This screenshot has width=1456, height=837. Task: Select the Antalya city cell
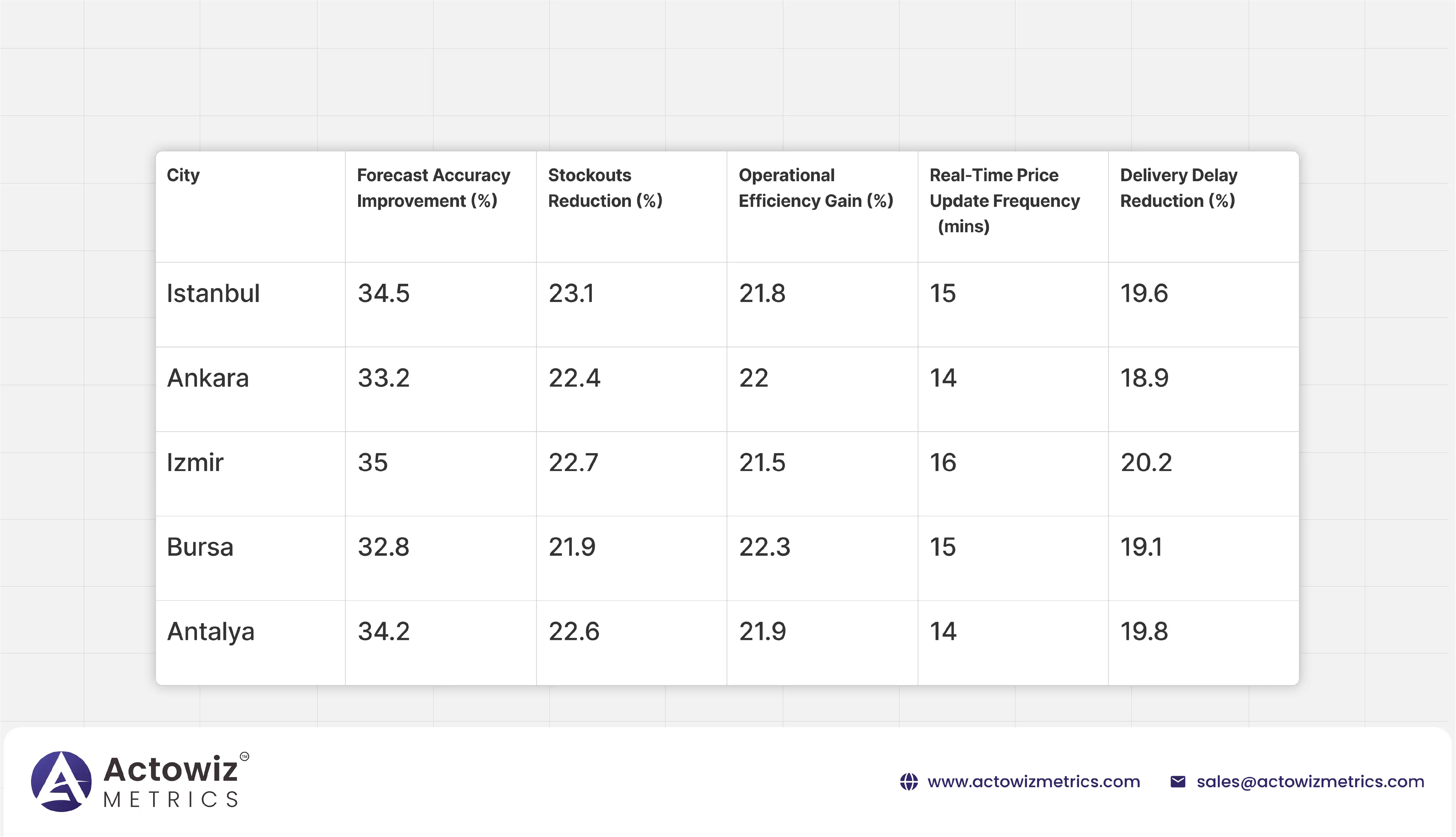click(x=210, y=632)
